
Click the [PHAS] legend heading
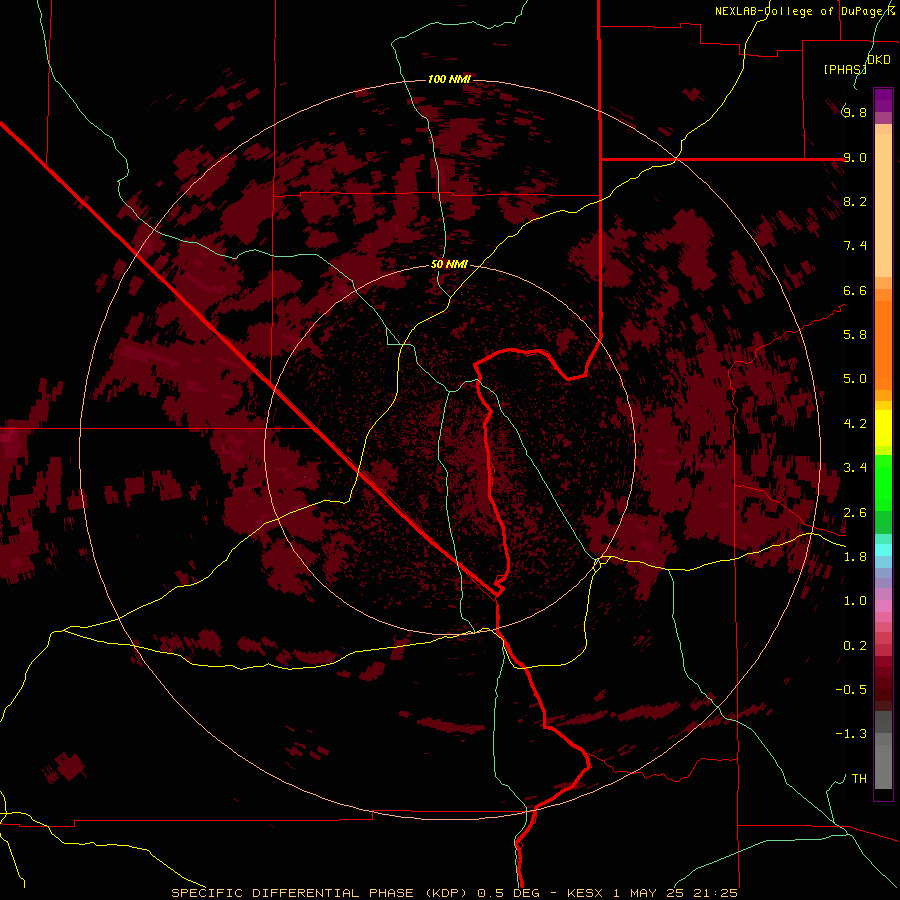tap(845, 69)
